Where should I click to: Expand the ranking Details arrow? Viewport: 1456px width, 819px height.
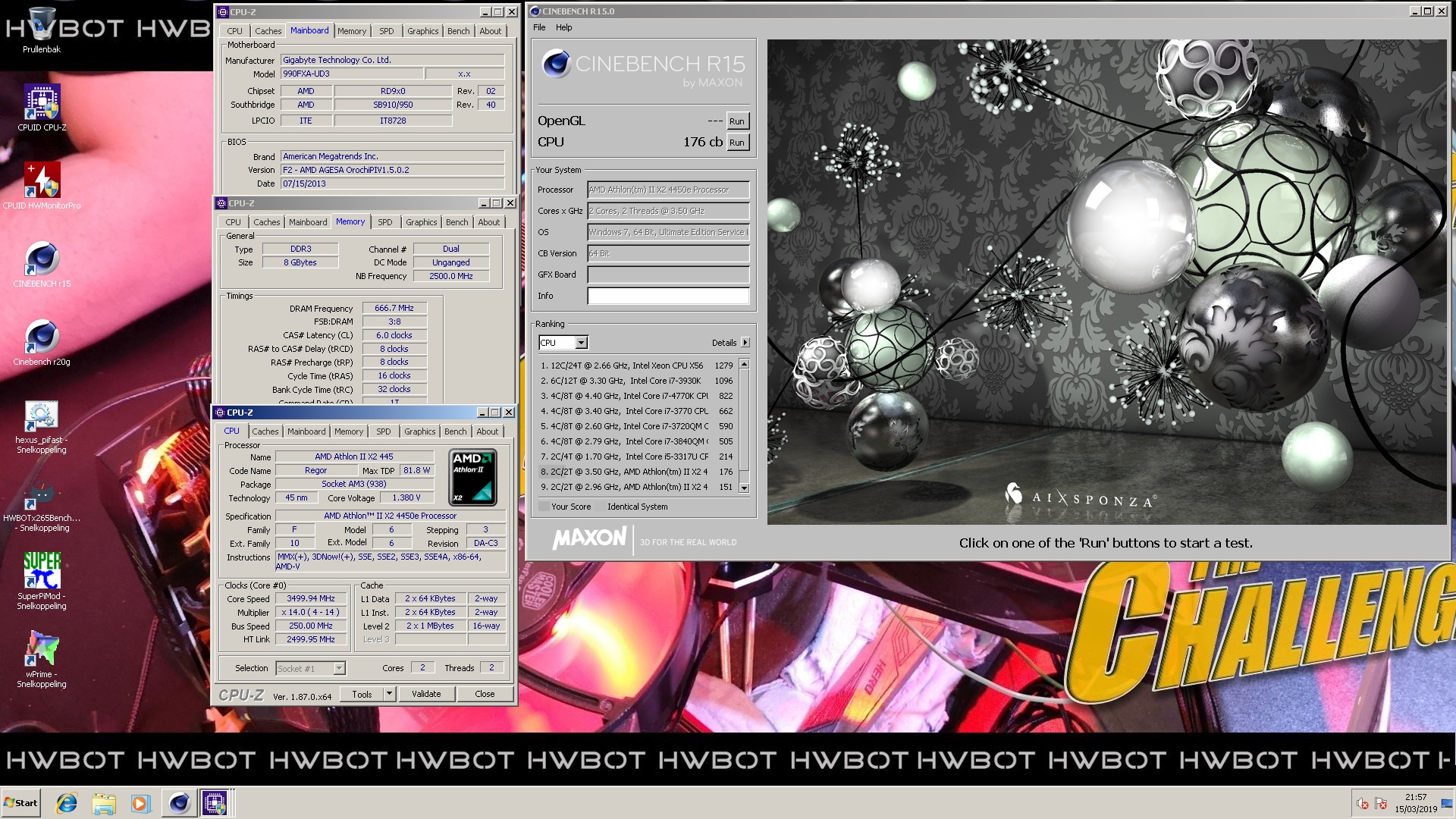745,343
